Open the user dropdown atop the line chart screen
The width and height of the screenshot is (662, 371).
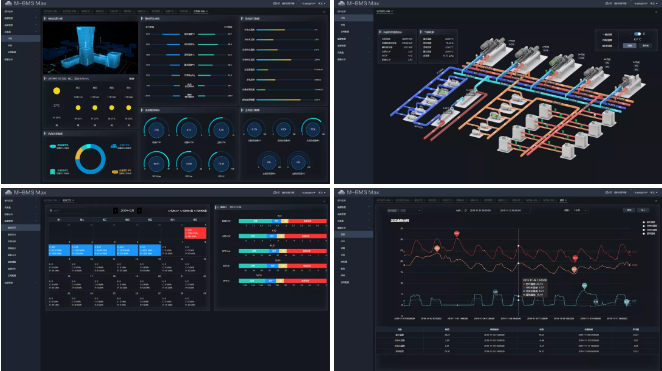(x=642, y=192)
